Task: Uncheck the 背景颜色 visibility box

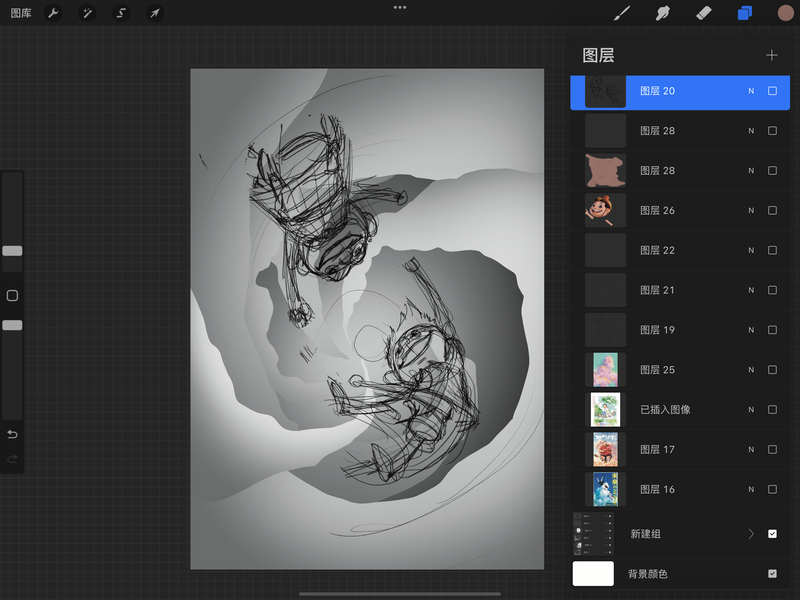Action: [772, 573]
